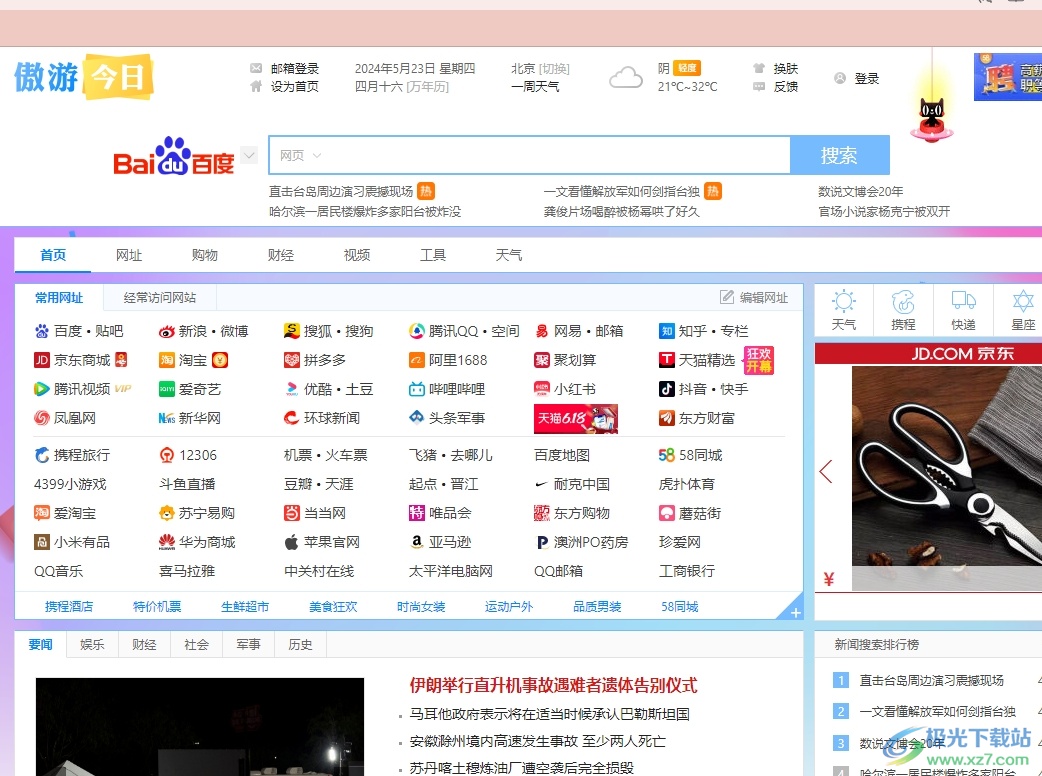Expand the search engine switcher arrow beside Baidu
This screenshot has width=1042, height=776.
[249, 155]
